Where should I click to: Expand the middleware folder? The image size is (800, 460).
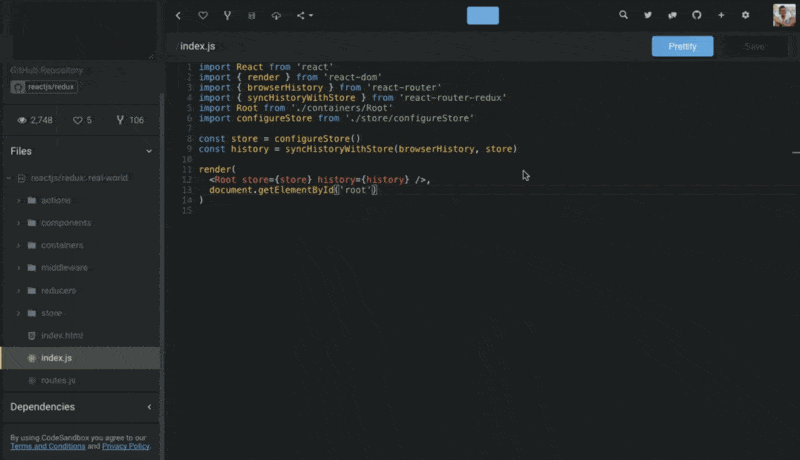click(19, 268)
